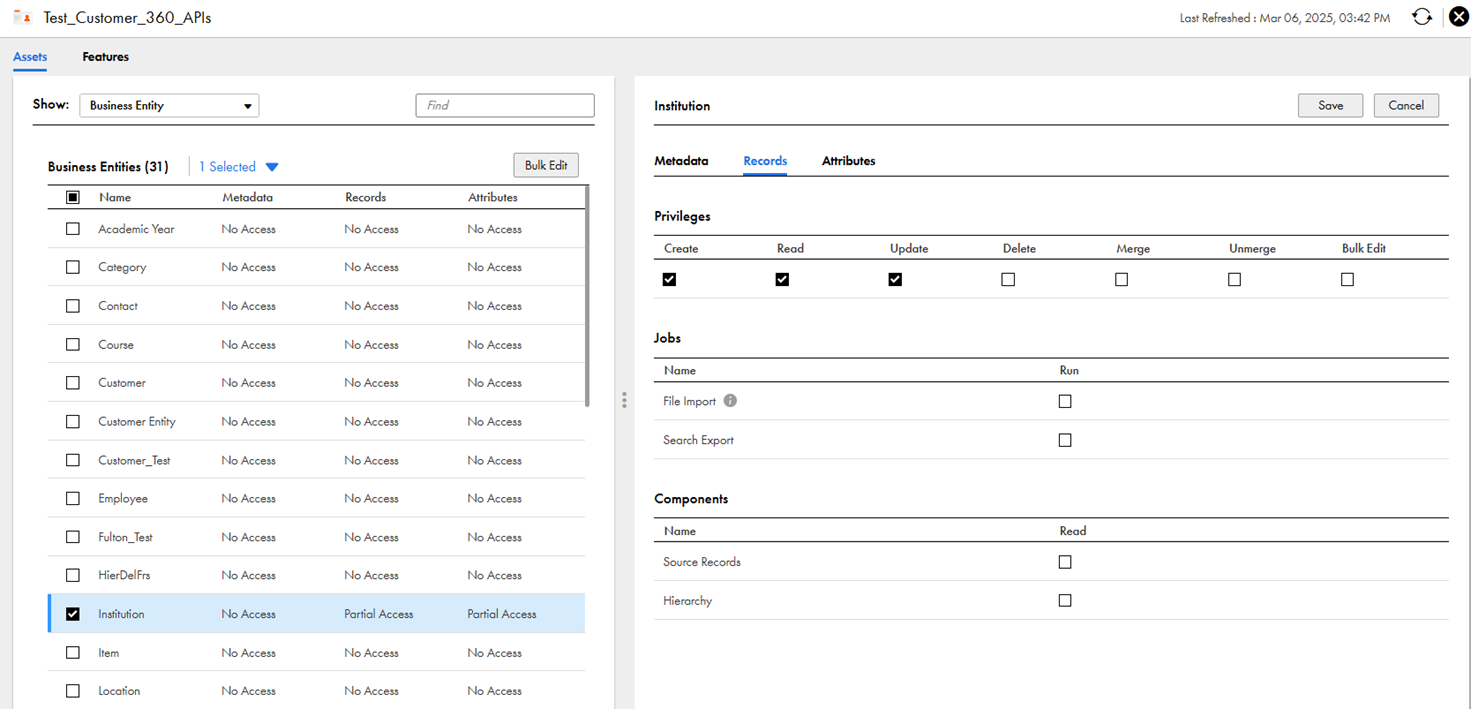Click the Cancel button
Screen dimensions: 1471x709
[x=1406, y=105]
